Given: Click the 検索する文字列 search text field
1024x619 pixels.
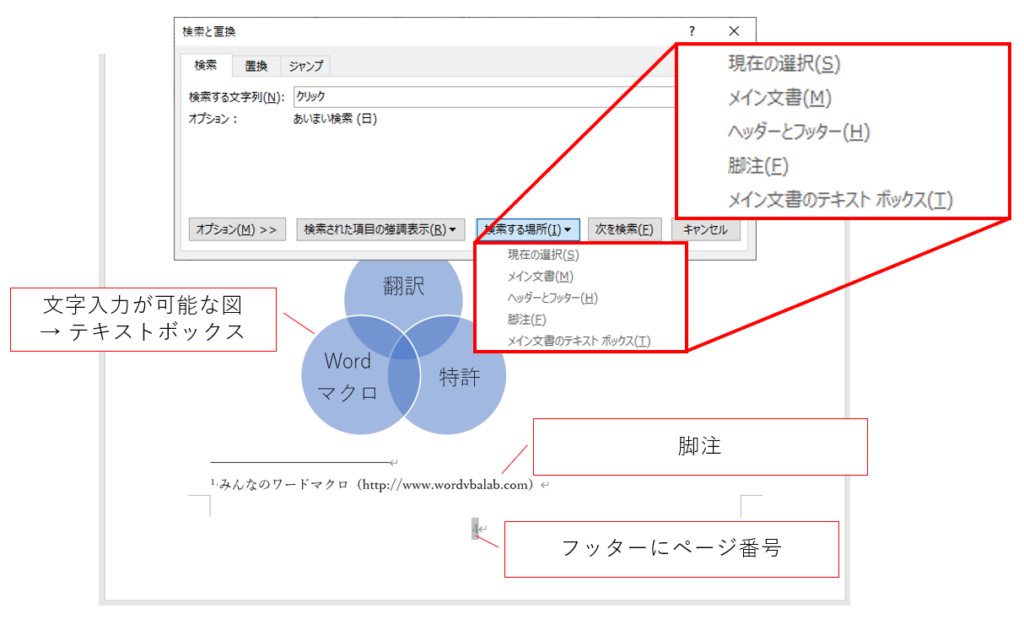Looking at the screenshot, I should (480, 97).
